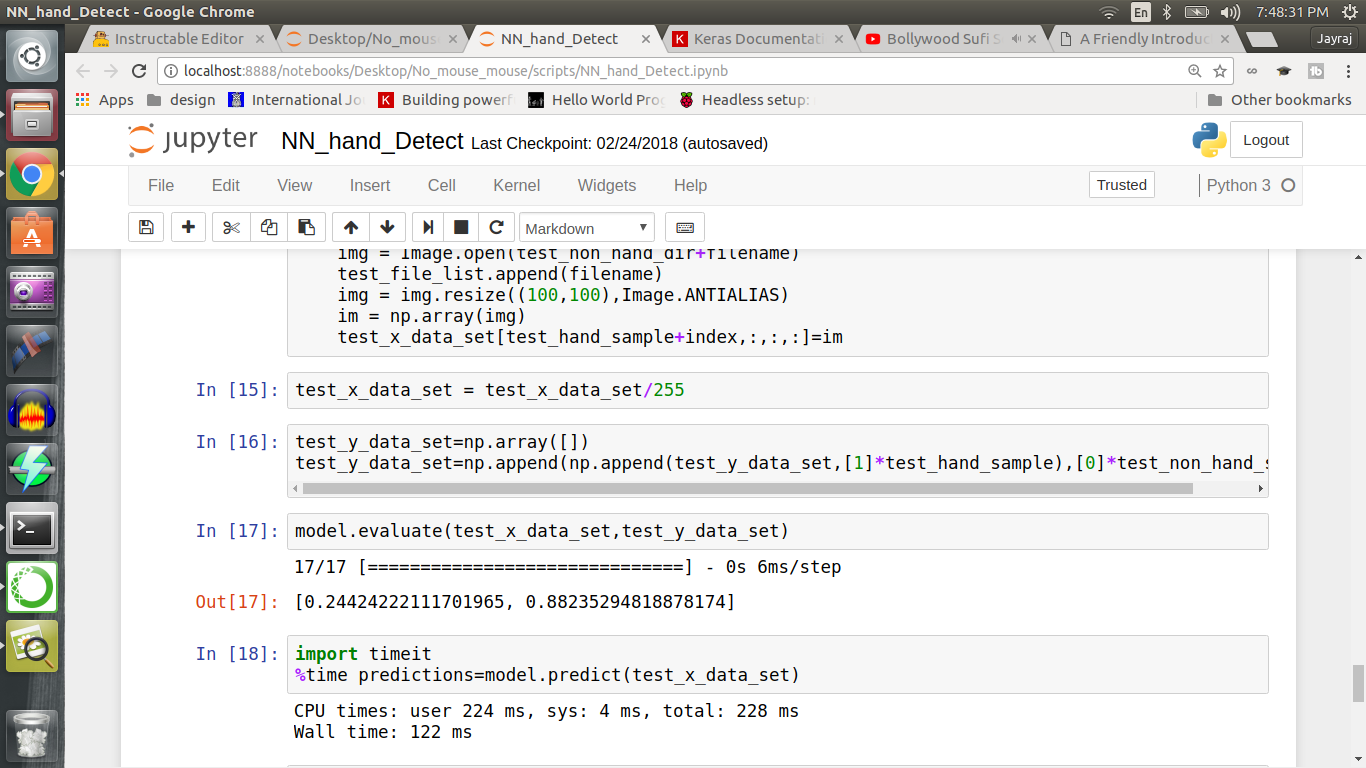Open the File menu
1366x768 pixels.
coord(161,185)
